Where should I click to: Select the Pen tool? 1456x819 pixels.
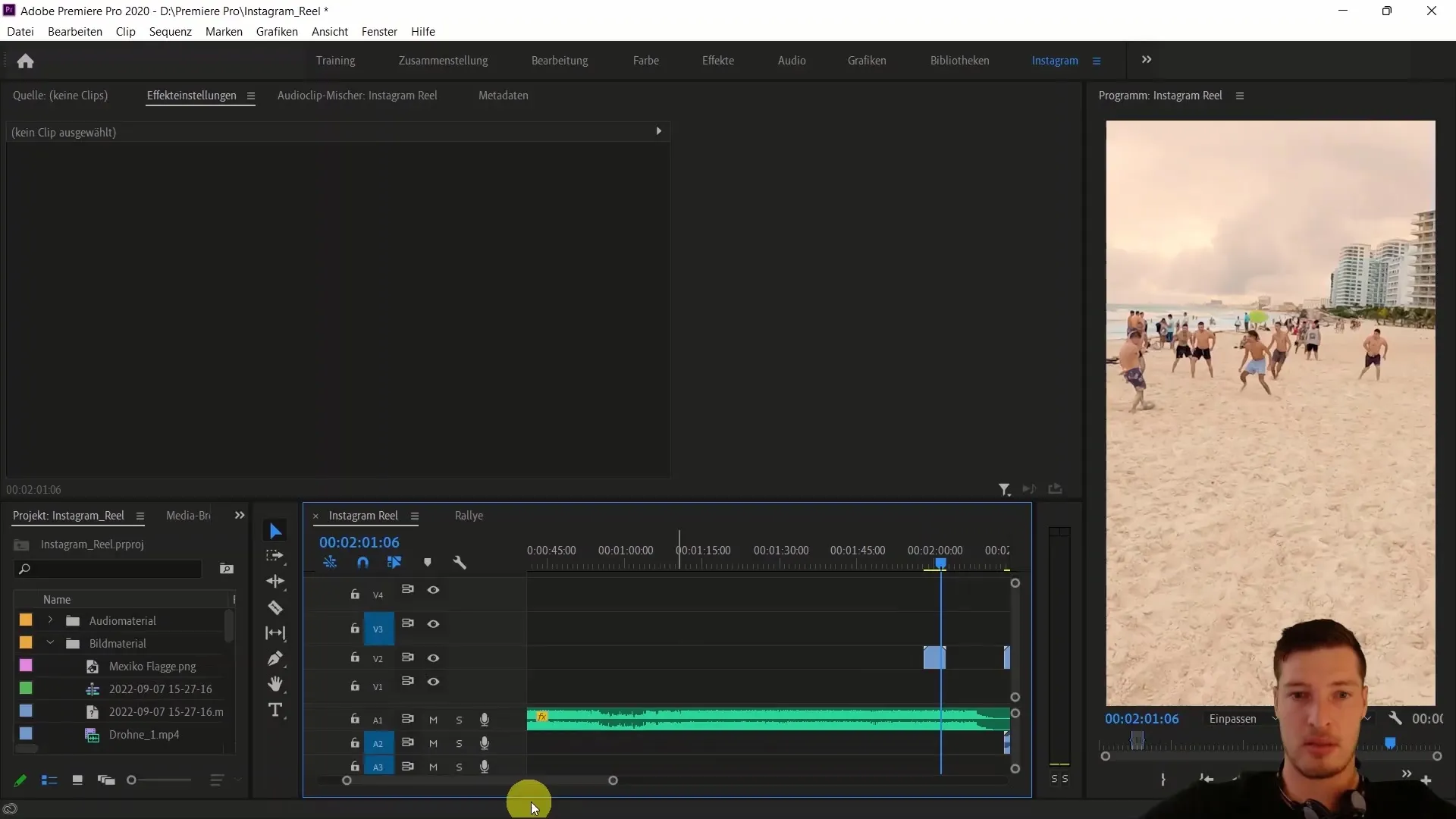click(x=275, y=658)
